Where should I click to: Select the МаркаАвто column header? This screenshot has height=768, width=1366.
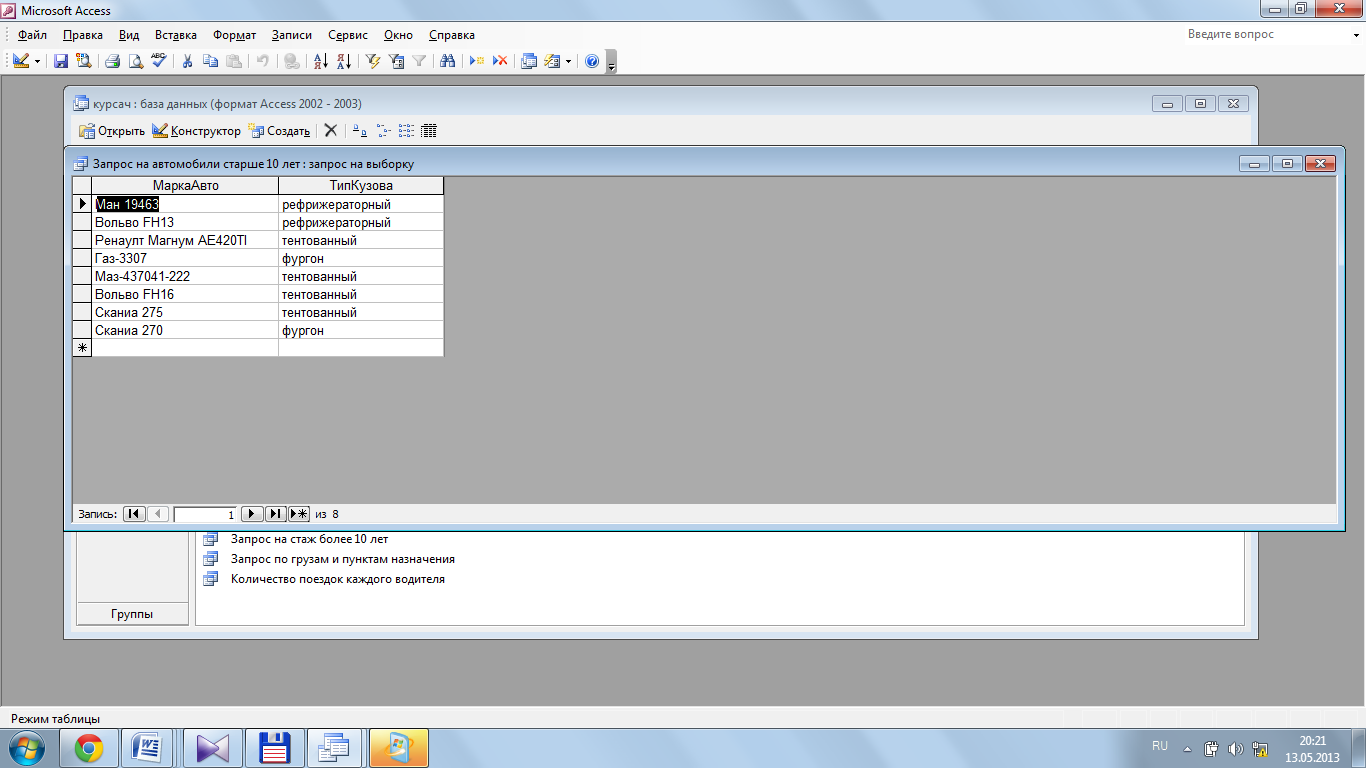(x=185, y=186)
